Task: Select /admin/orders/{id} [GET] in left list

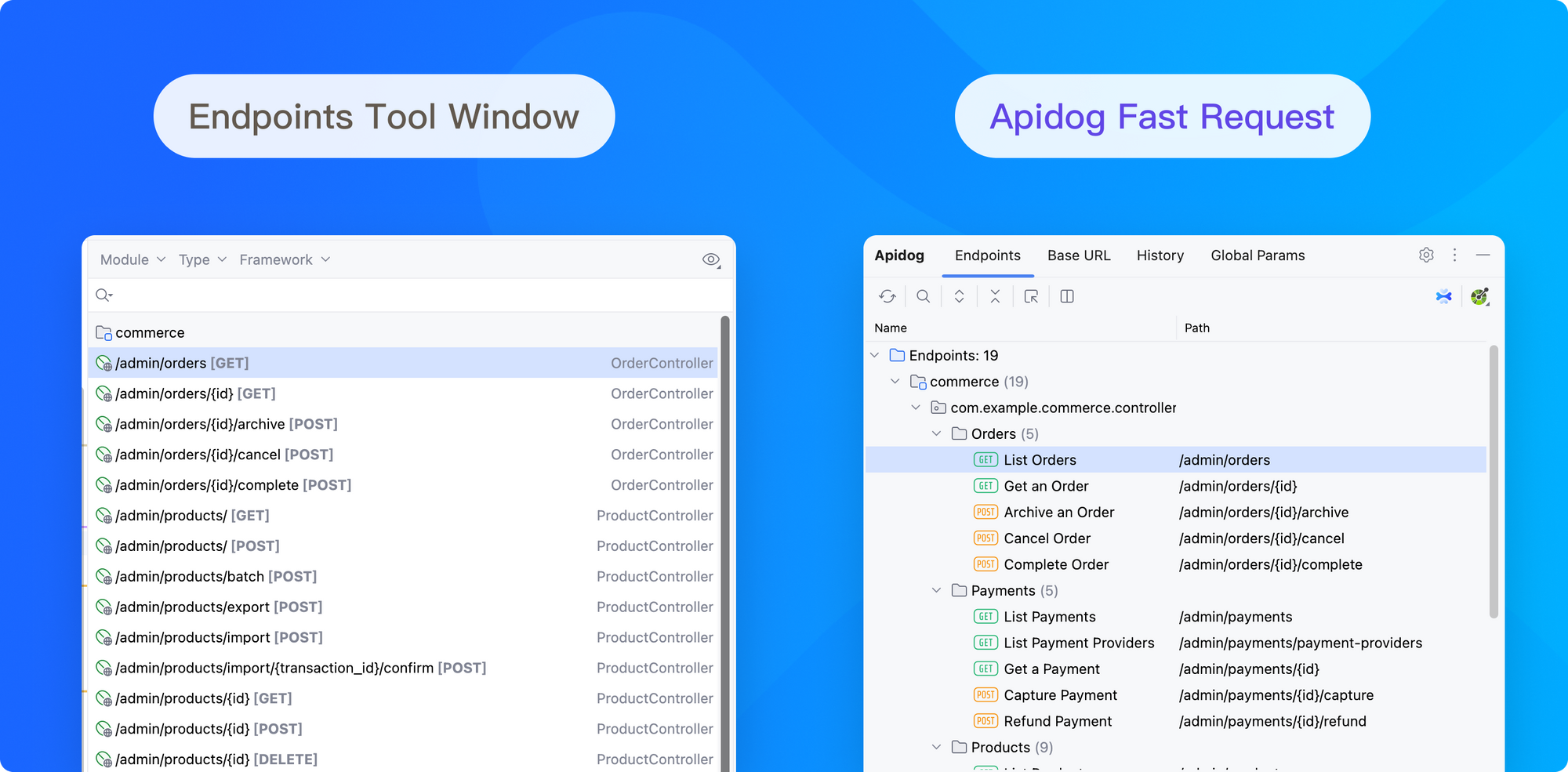Action: tap(403, 393)
